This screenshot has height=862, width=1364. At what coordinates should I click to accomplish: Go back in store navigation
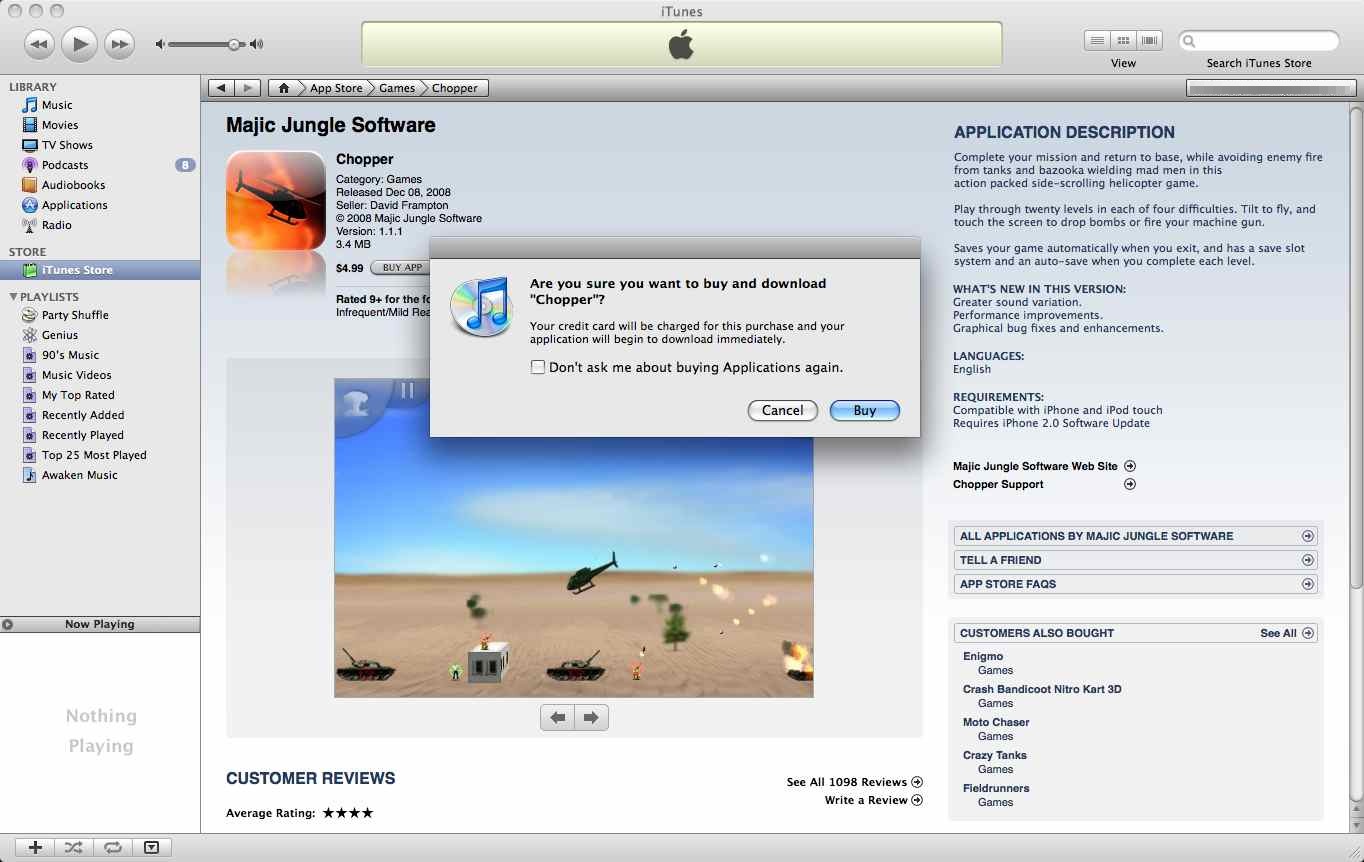click(x=221, y=88)
